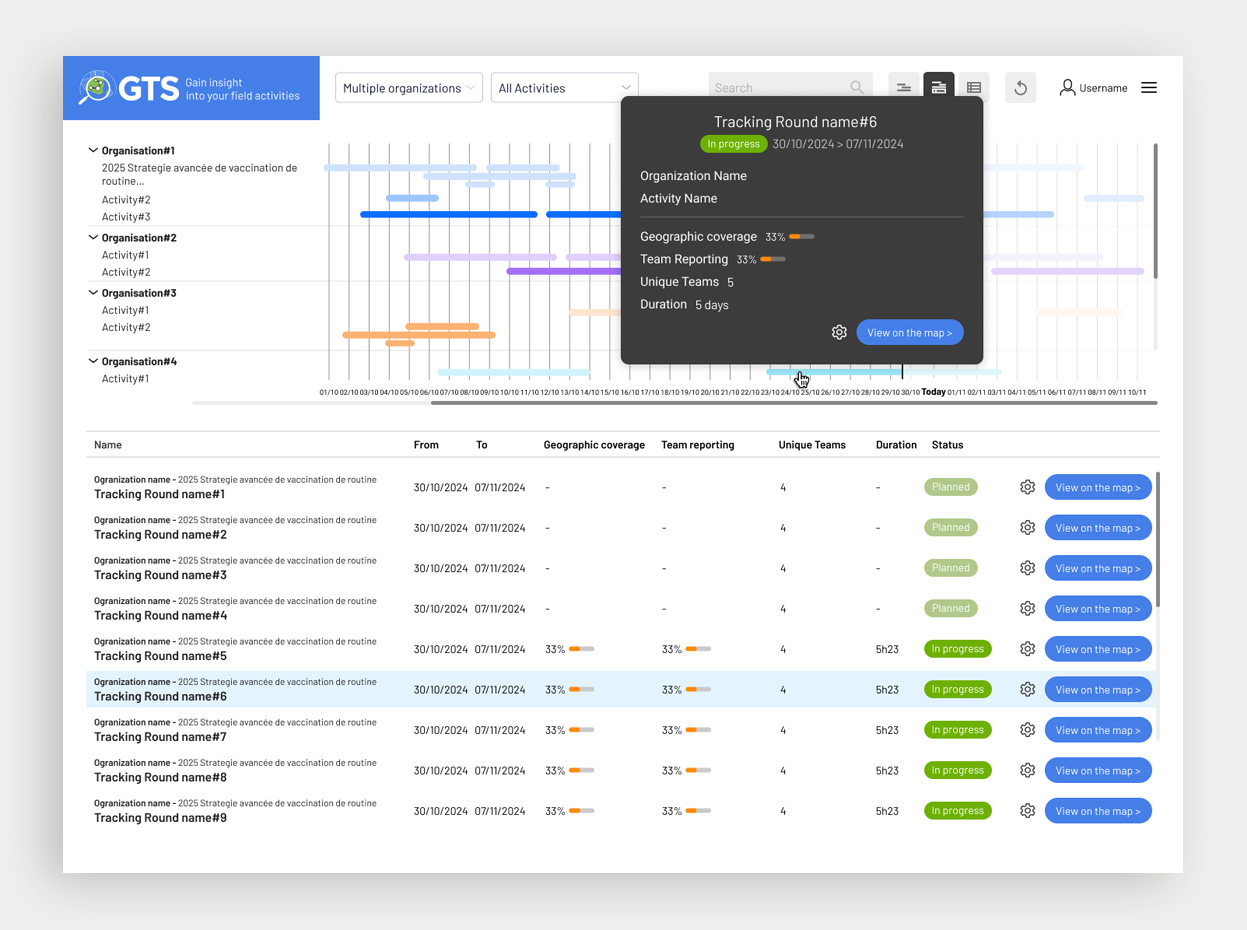Click View on the map in popup

coord(909,332)
